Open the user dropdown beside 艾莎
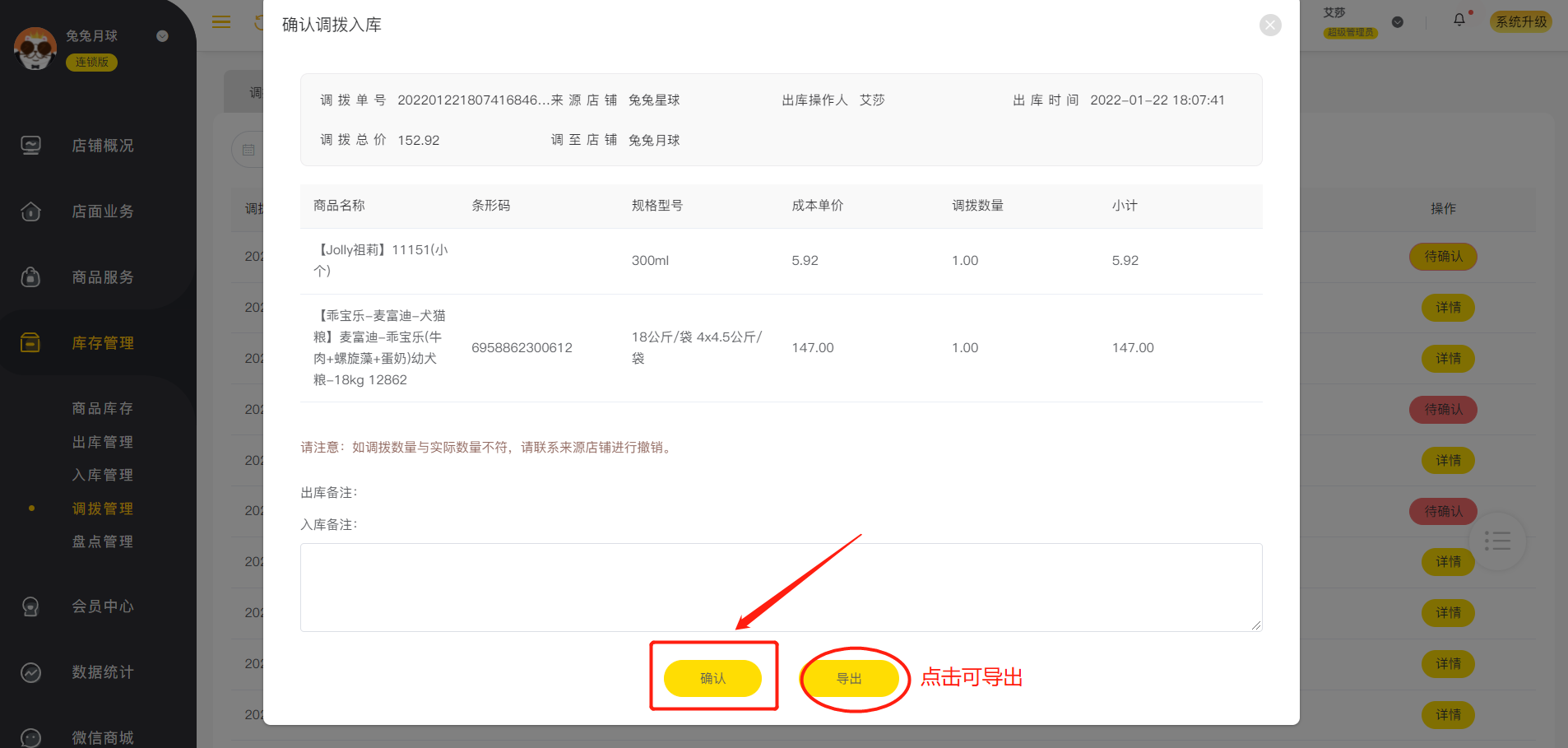 click(x=1397, y=22)
